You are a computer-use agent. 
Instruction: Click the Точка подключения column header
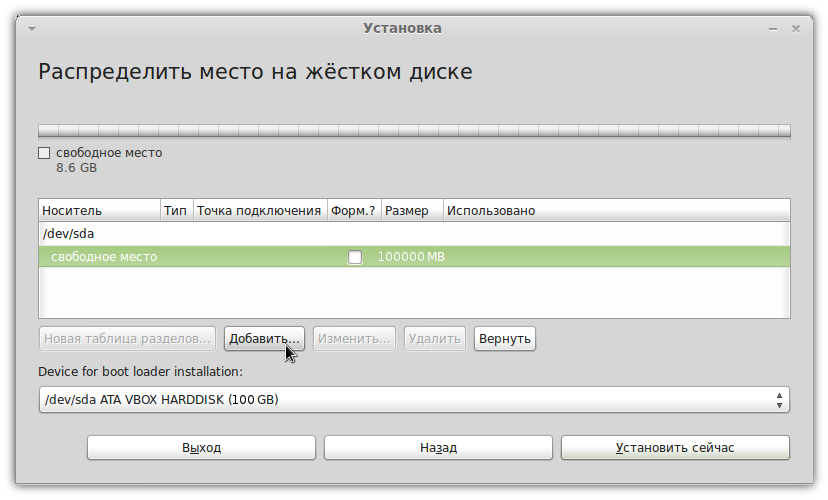pos(260,211)
